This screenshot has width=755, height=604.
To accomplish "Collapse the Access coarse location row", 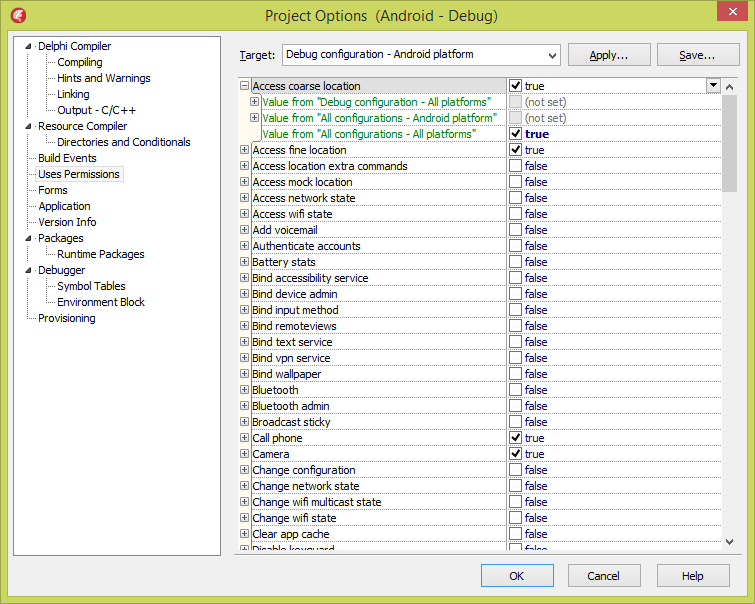I will coord(244,86).
